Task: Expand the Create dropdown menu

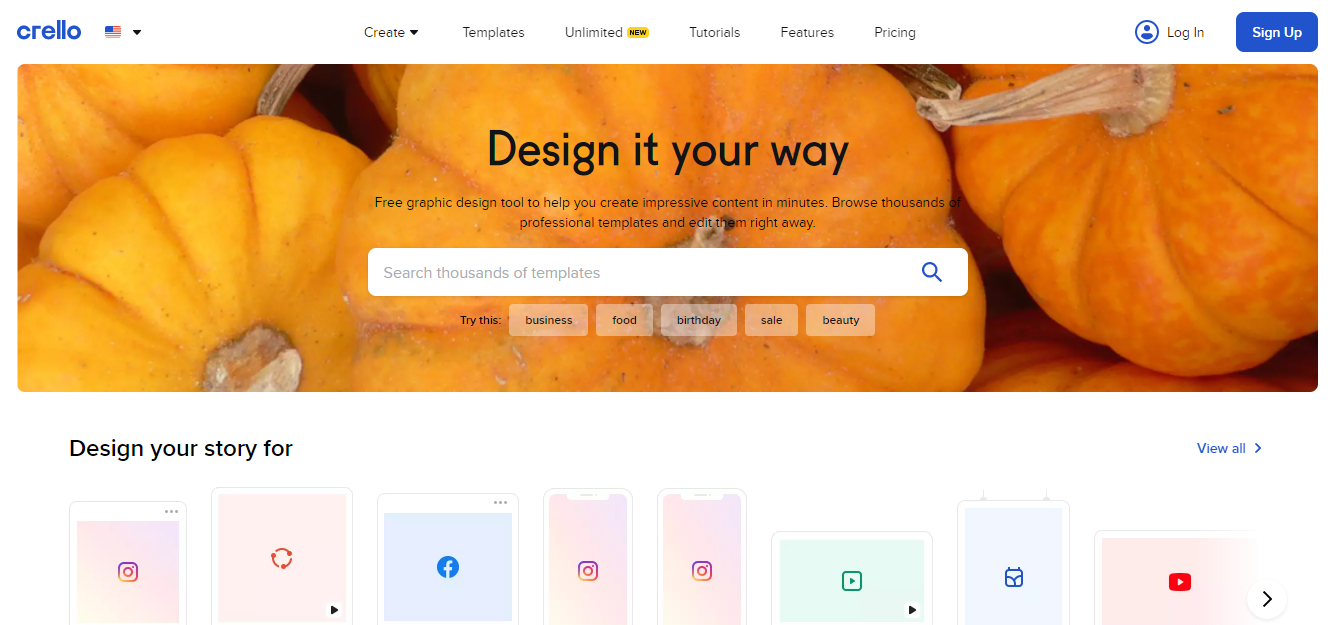Action: coord(391,32)
